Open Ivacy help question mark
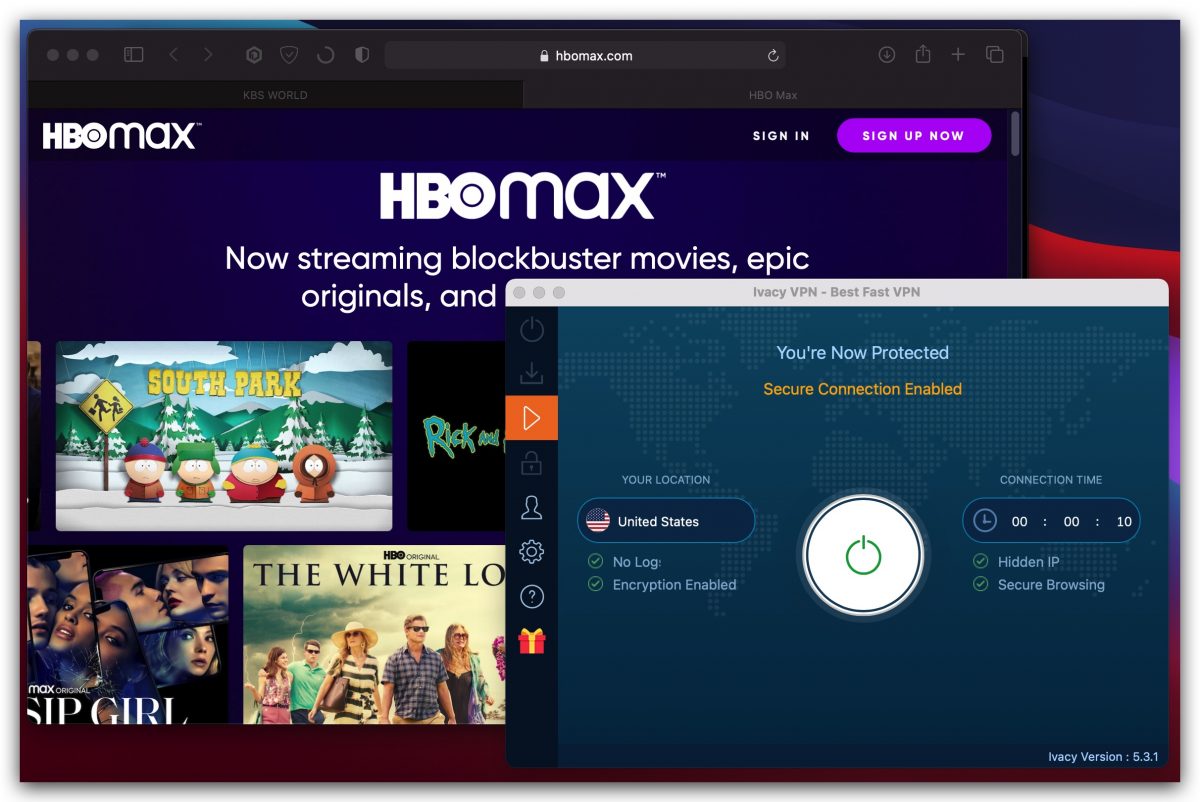Image resolution: width=1200 pixels, height=802 pixels. click(x=532, y=597)
